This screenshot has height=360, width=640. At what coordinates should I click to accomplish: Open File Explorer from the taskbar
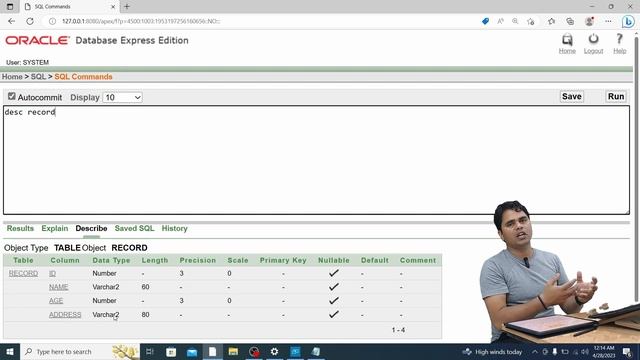point(233,351)
